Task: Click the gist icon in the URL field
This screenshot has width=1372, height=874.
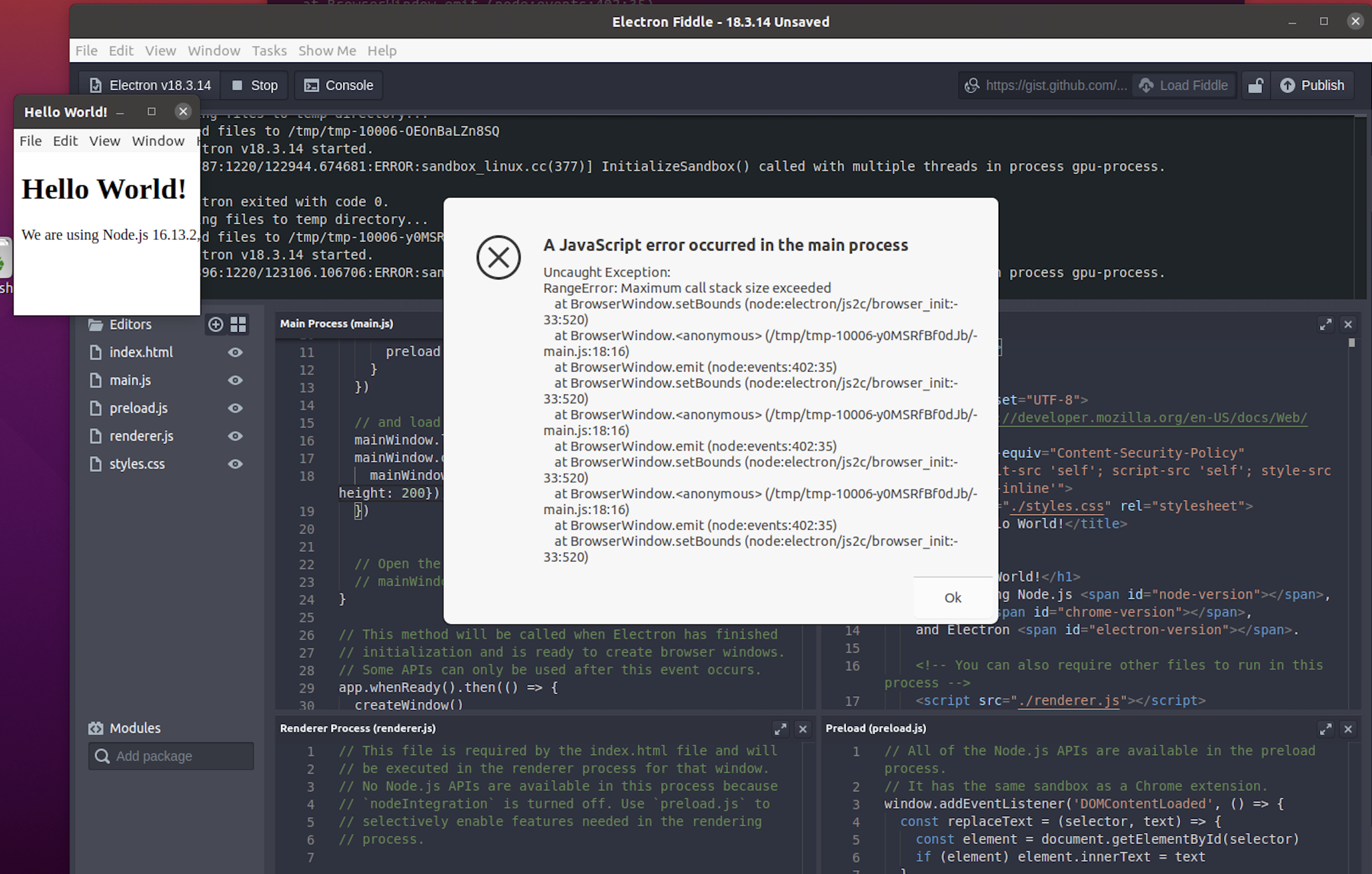Action: point(972,85)
